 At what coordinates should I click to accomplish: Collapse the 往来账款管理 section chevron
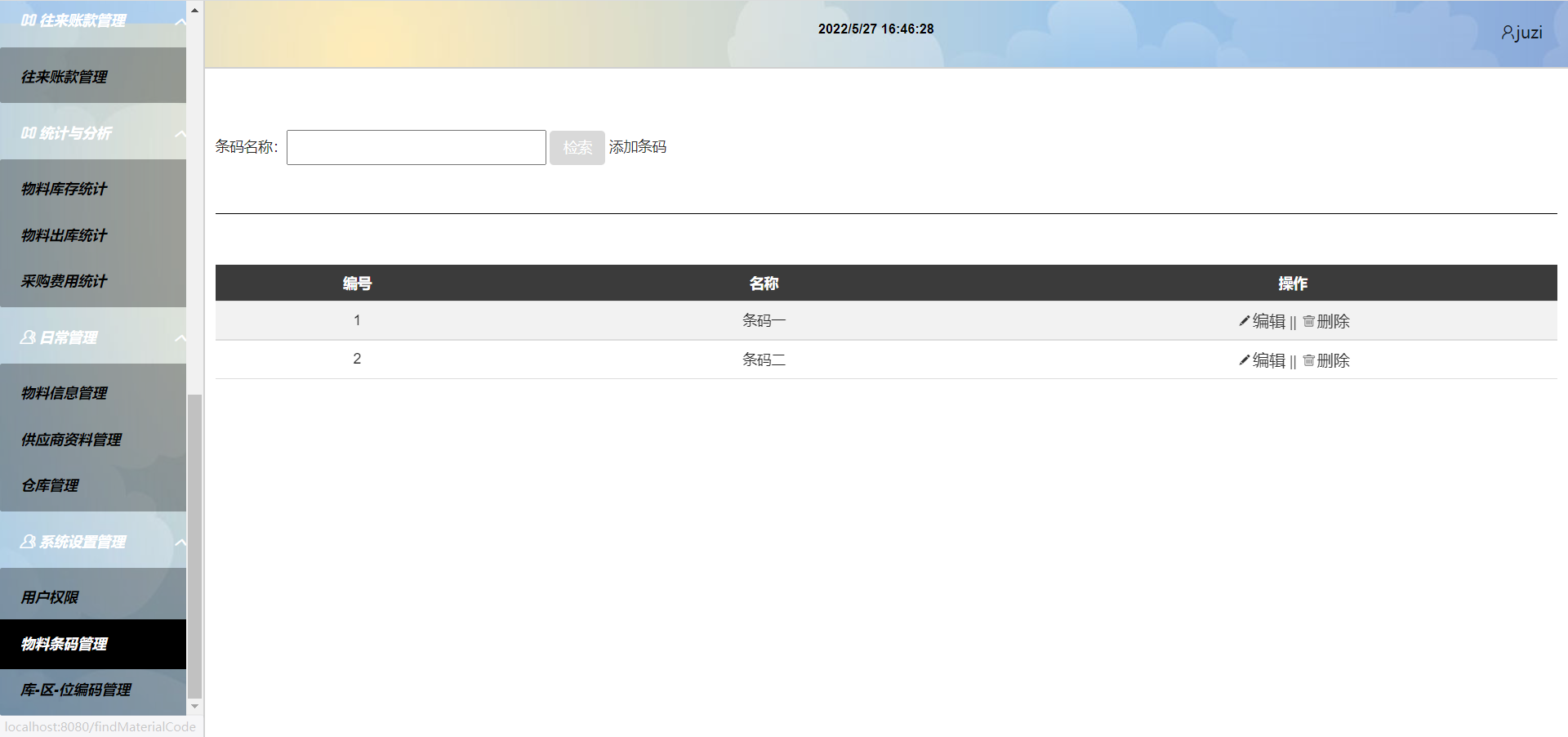(180, 21)
